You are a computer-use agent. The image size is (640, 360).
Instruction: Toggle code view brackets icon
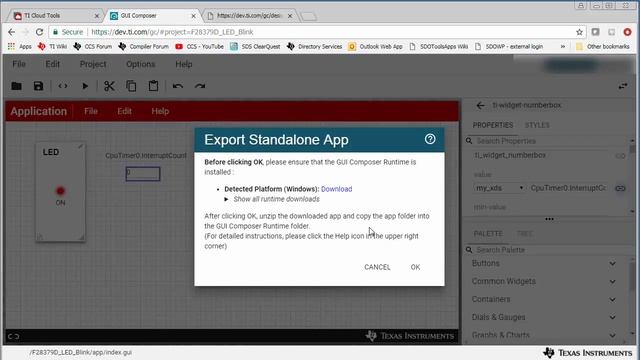(x=62, y=86)
